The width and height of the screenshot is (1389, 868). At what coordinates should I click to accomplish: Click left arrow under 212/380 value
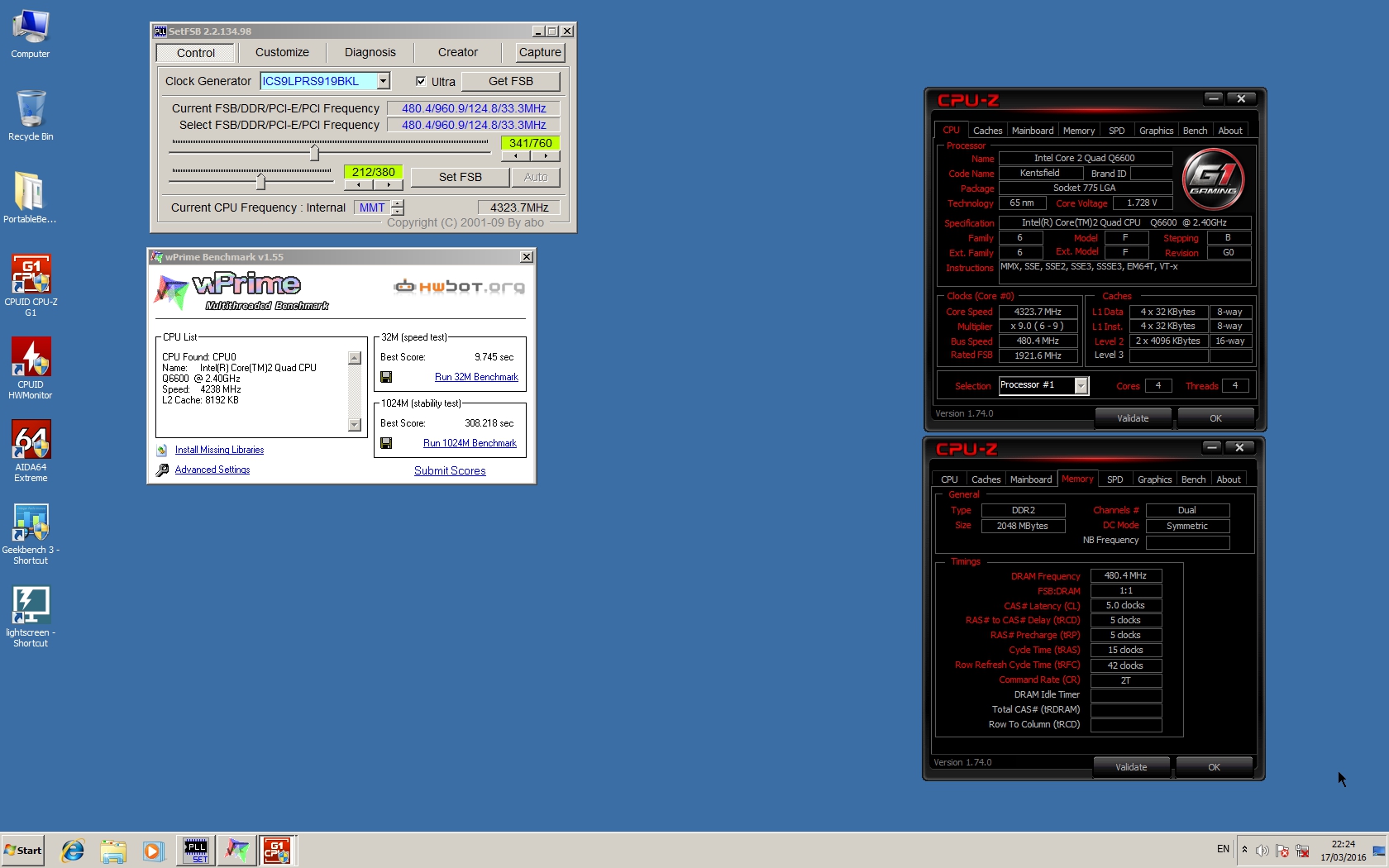click(358, 185)
